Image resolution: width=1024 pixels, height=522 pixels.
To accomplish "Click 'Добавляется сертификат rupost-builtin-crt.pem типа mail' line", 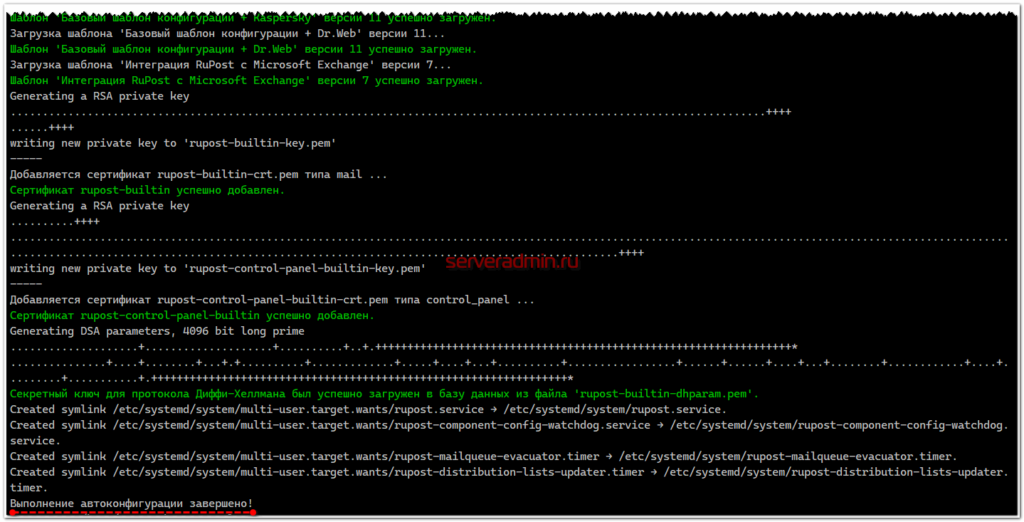I will (198, 174).
